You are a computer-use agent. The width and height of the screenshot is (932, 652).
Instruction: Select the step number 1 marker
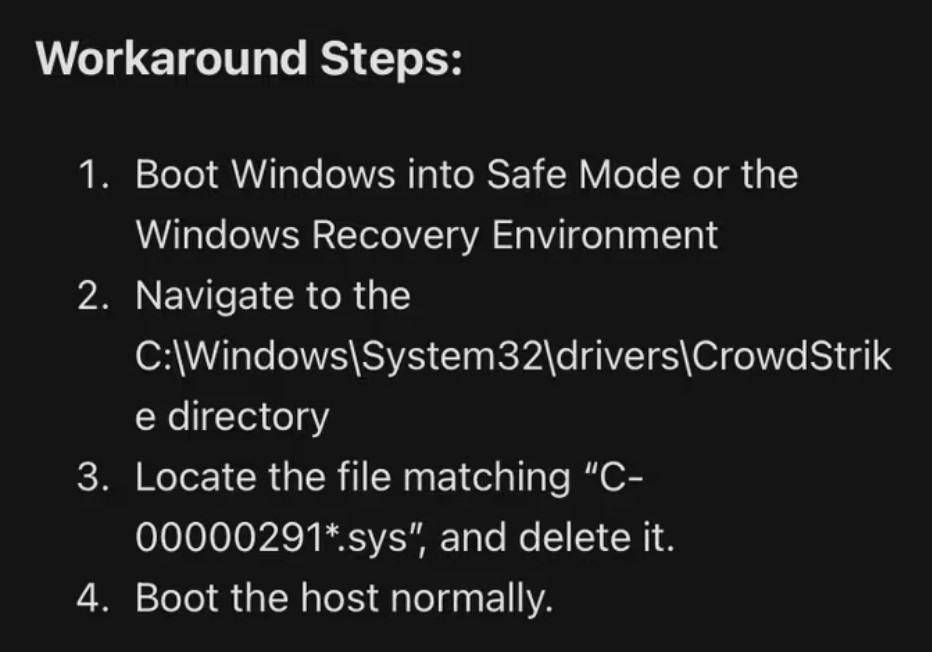point(93,175)
